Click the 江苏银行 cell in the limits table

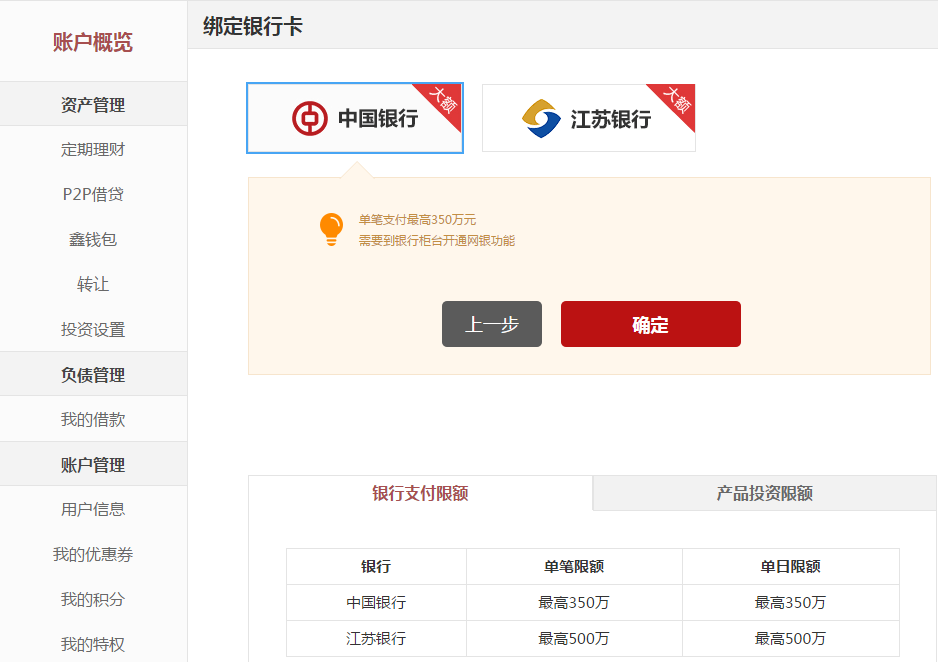(x=376, y=638)
